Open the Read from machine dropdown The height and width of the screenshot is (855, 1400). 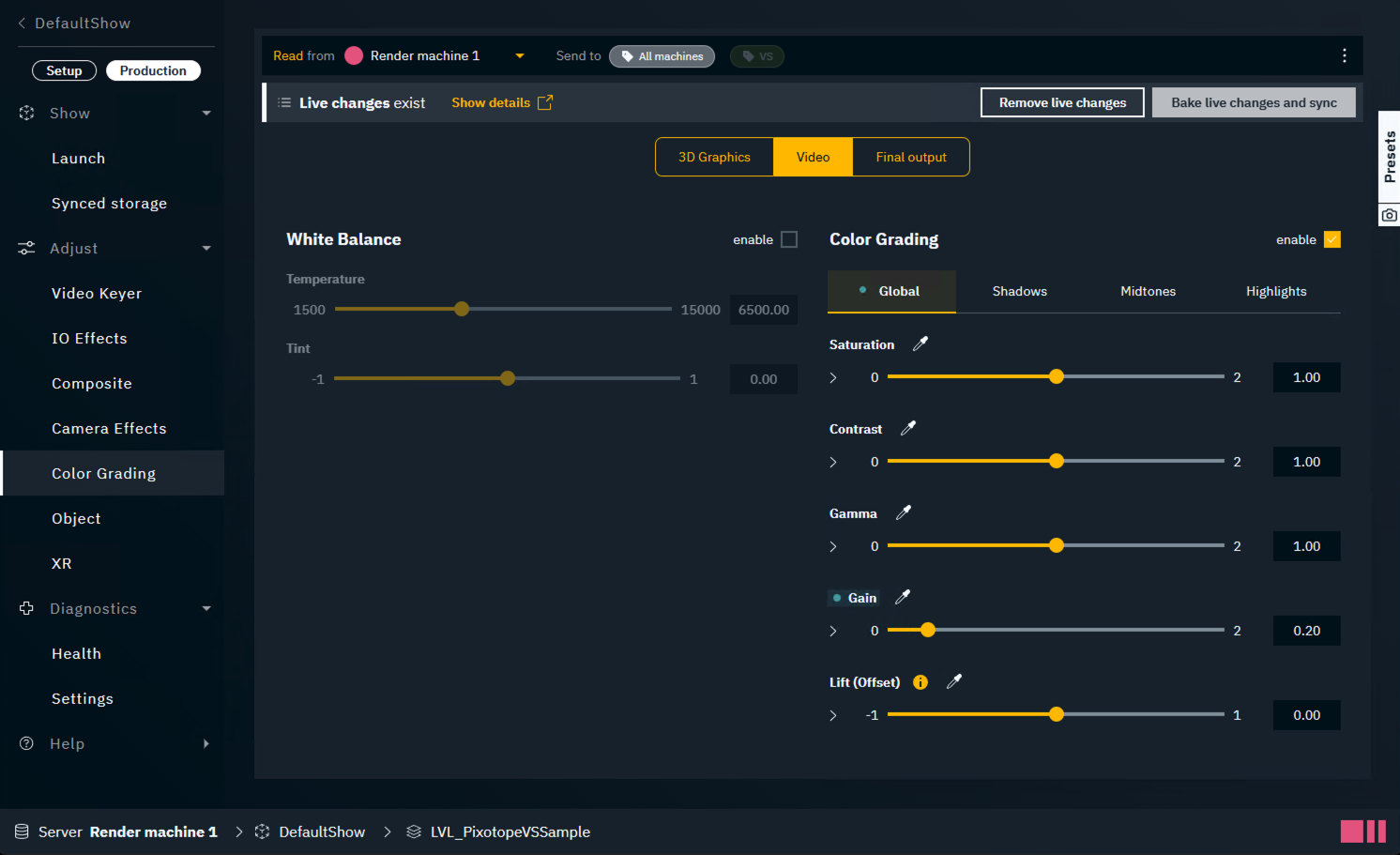519,56
